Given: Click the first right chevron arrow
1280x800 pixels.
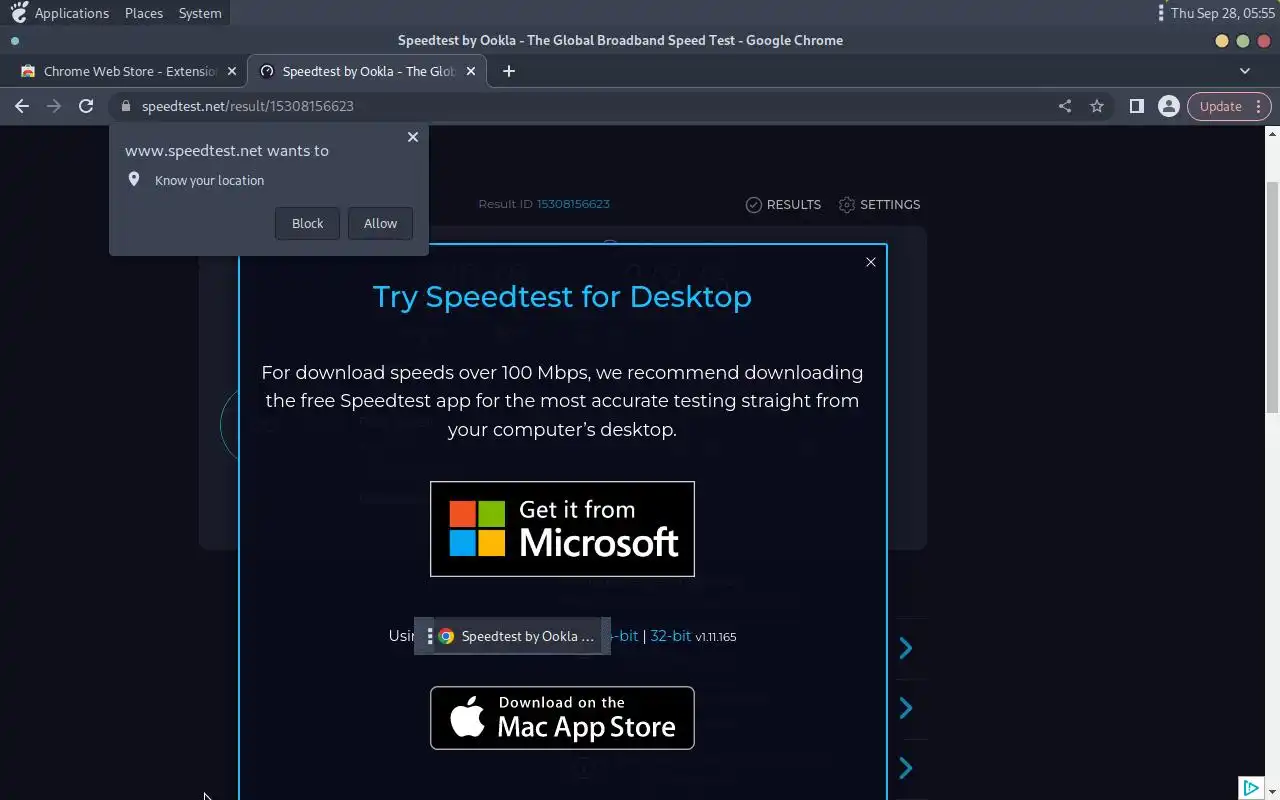Looking at the screenshot, I should (906, 648).
